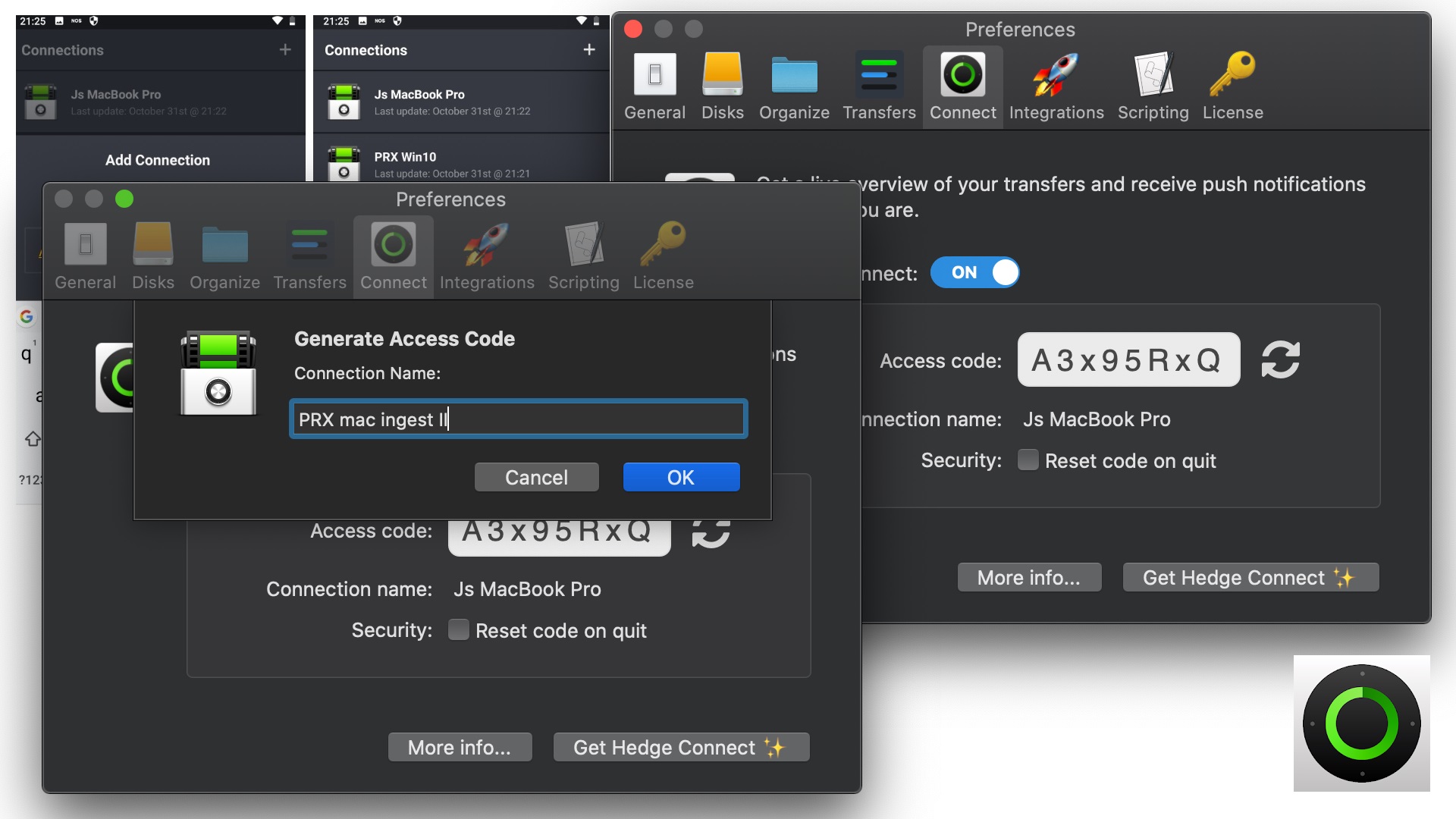Click PRX Win10 device icon on right phone
The height and width of the screenshot is (819, 1456).
tap(344, 163)
